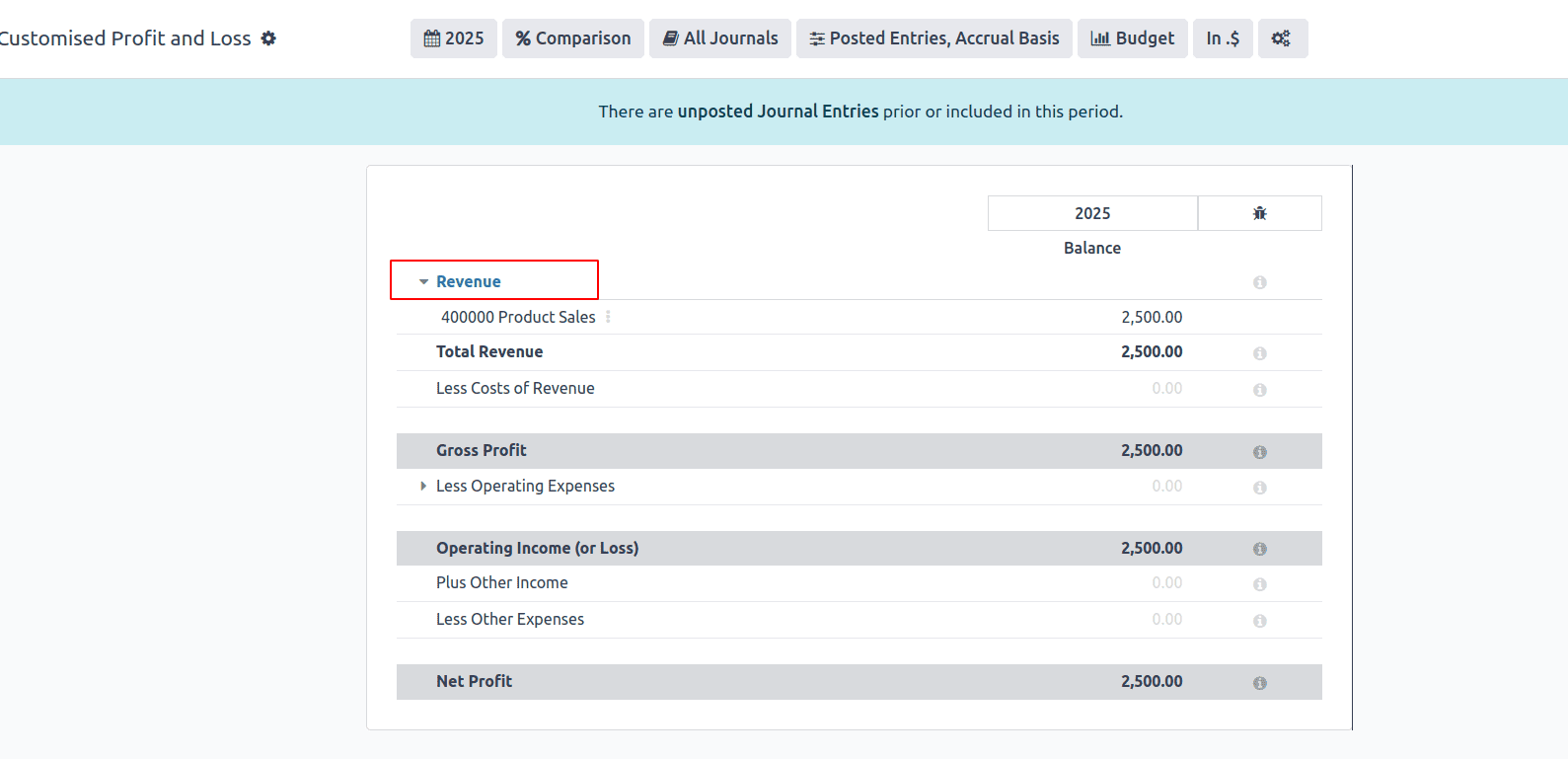
Task: Open the Product Sales row options menu
Action: tap(608, 317)
